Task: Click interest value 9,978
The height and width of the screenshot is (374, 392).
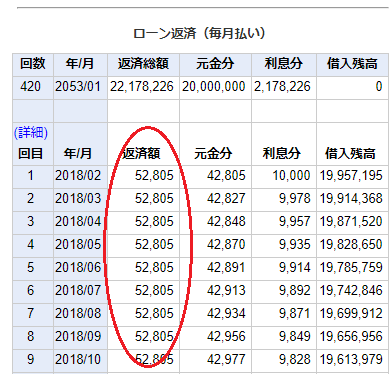Action: tap(295, 199)
